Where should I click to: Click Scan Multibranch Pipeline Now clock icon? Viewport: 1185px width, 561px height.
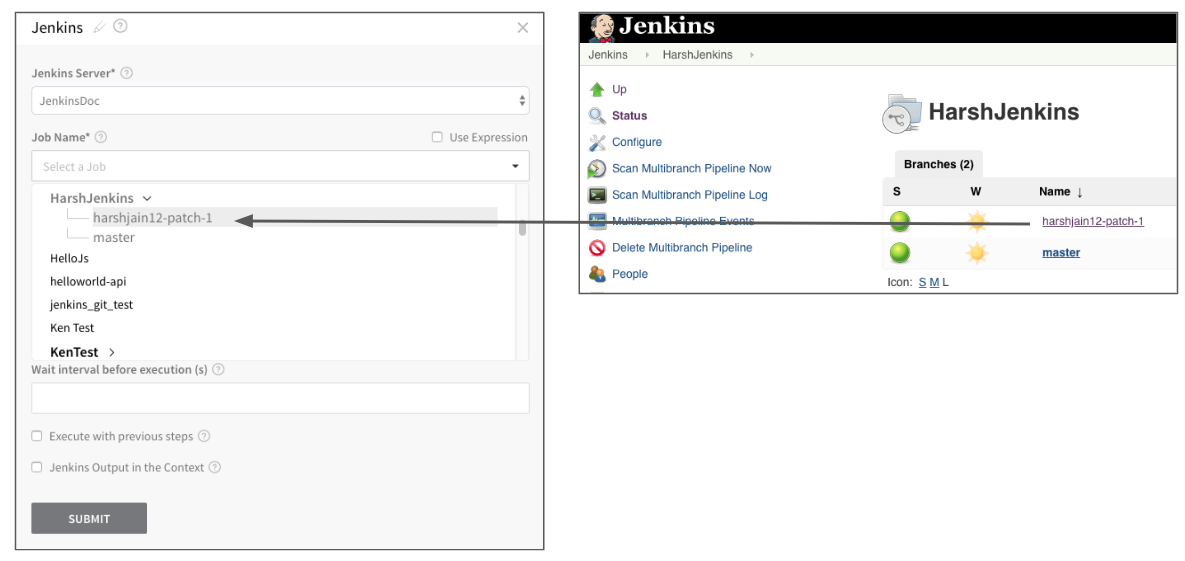tap(597, 169)
